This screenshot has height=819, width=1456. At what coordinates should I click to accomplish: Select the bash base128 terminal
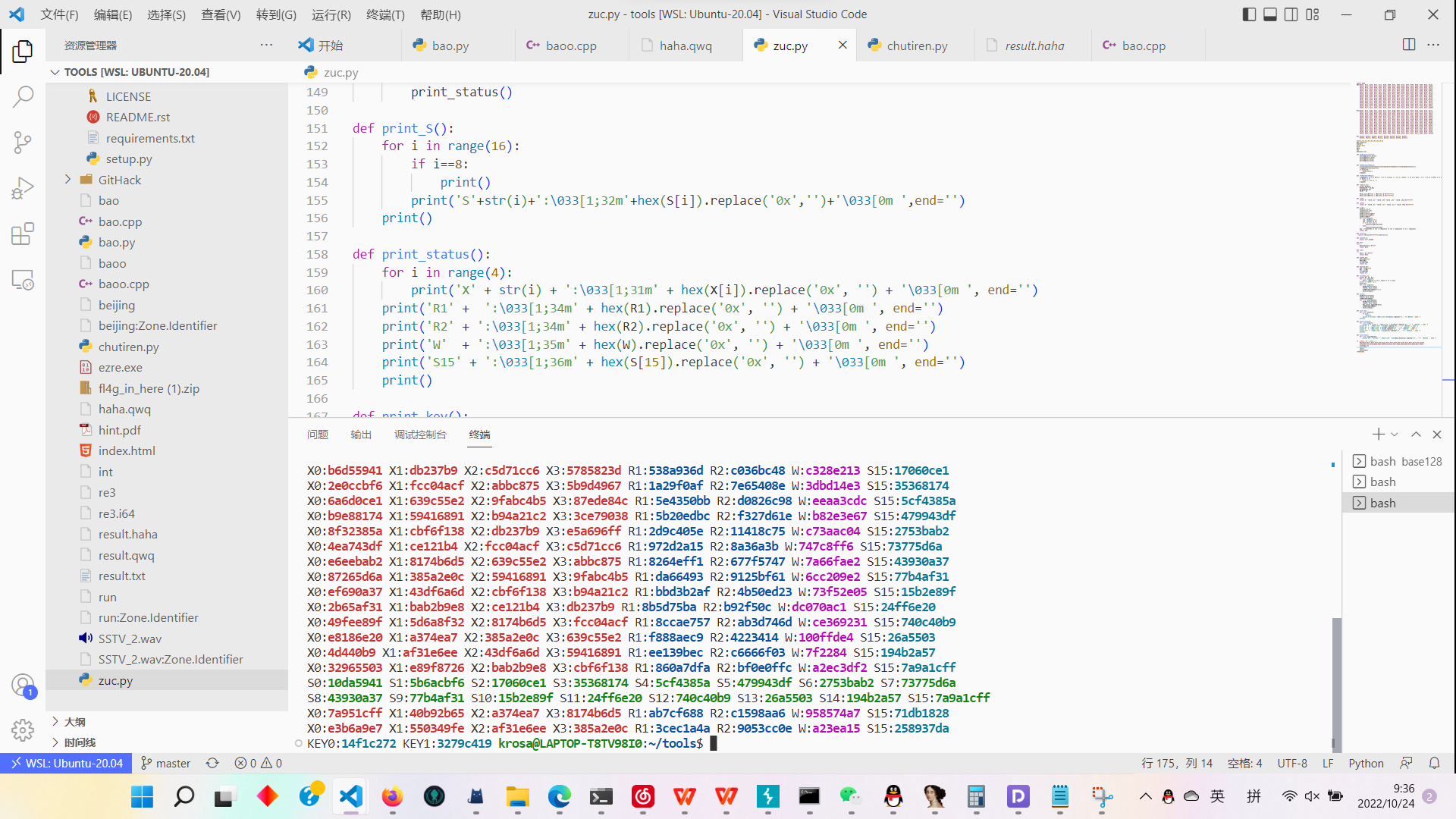(1398, 461)
